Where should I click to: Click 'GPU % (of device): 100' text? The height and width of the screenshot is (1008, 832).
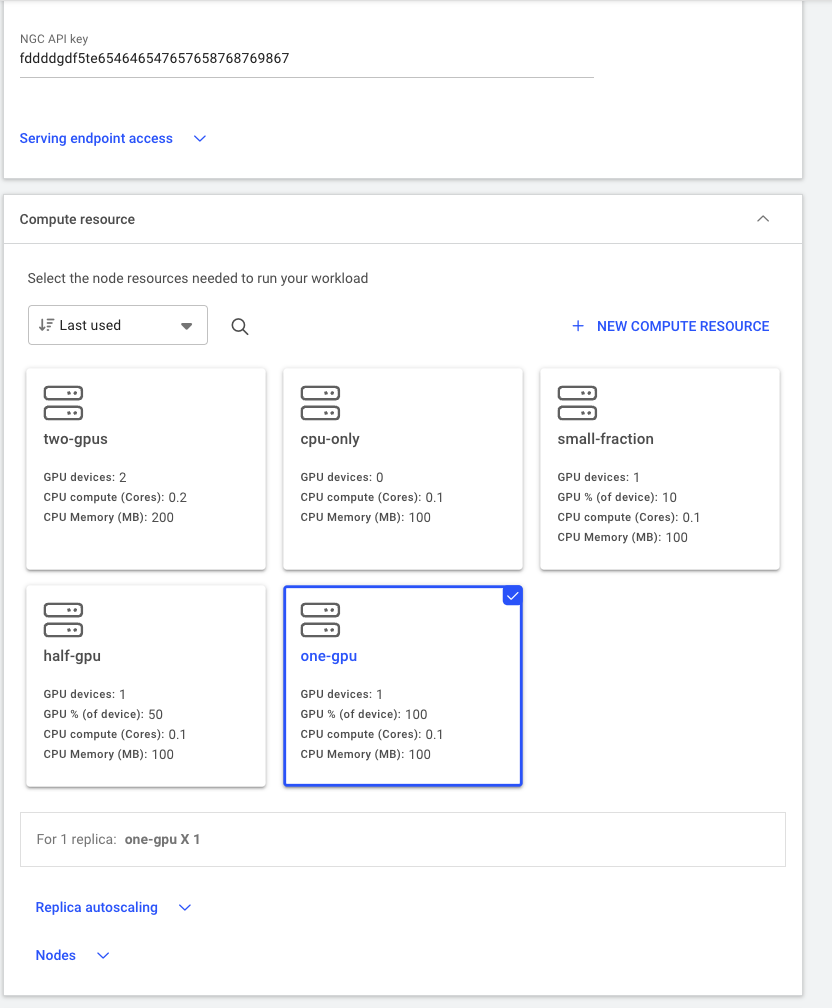pyautogui.click(x=364, y=714)
